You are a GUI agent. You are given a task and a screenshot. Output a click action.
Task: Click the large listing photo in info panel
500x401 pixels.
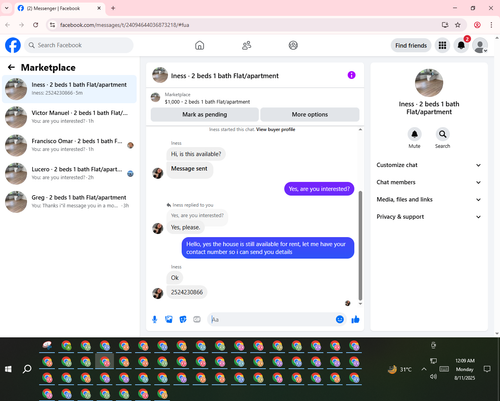tap(429, 83)
